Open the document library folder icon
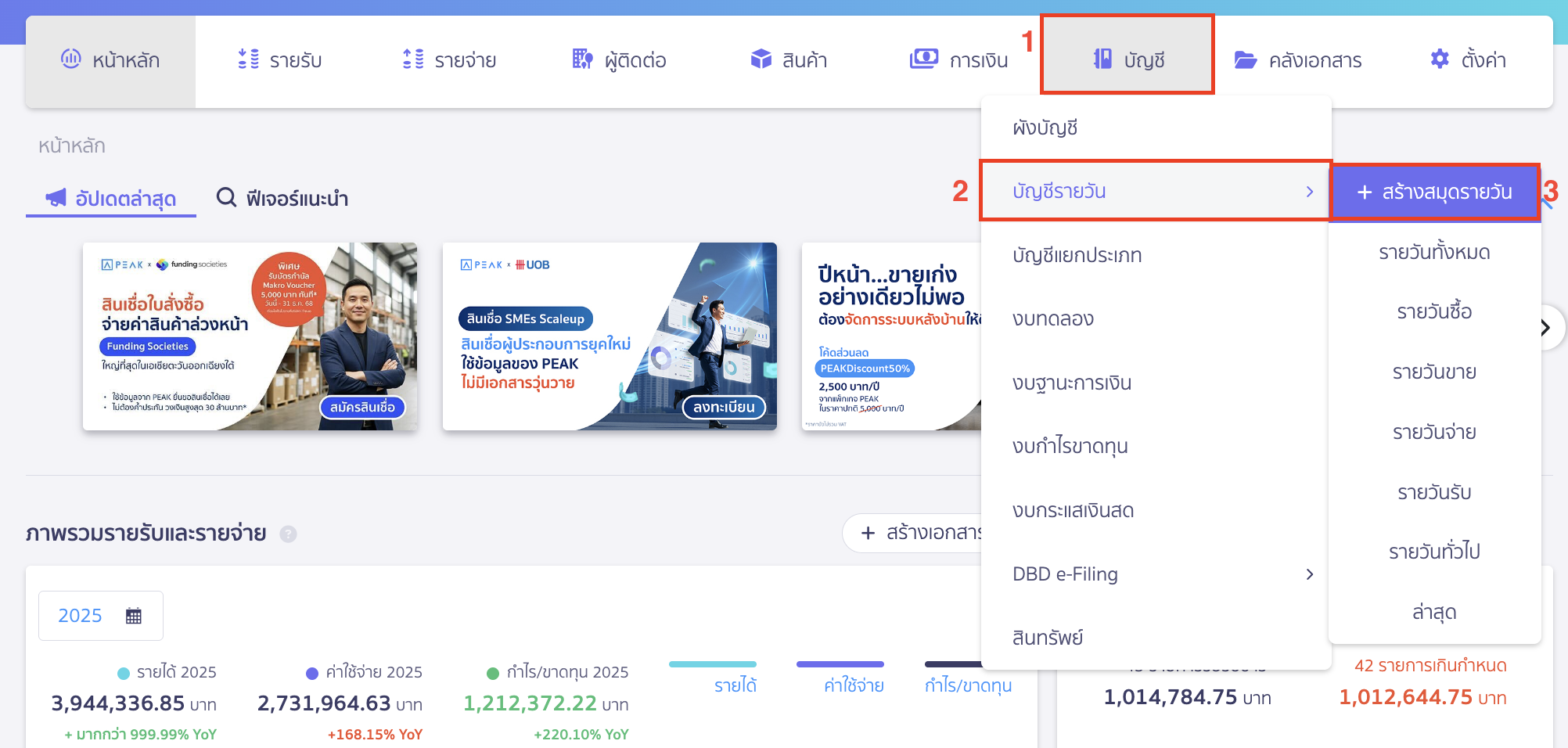The height and width of the screenshot is (748, 1568). point(1245,60)
